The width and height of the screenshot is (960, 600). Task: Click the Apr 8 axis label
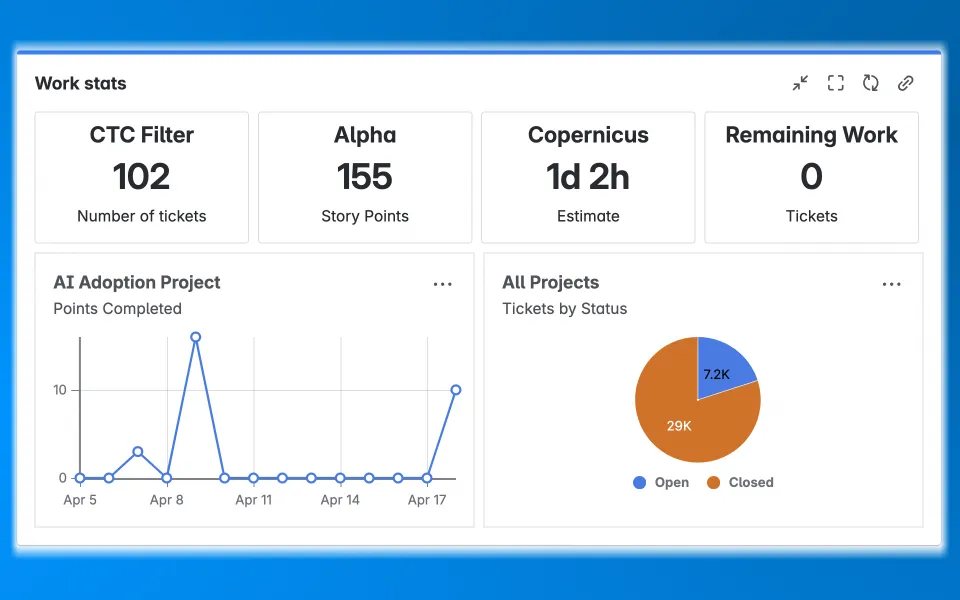coord(167,500)
